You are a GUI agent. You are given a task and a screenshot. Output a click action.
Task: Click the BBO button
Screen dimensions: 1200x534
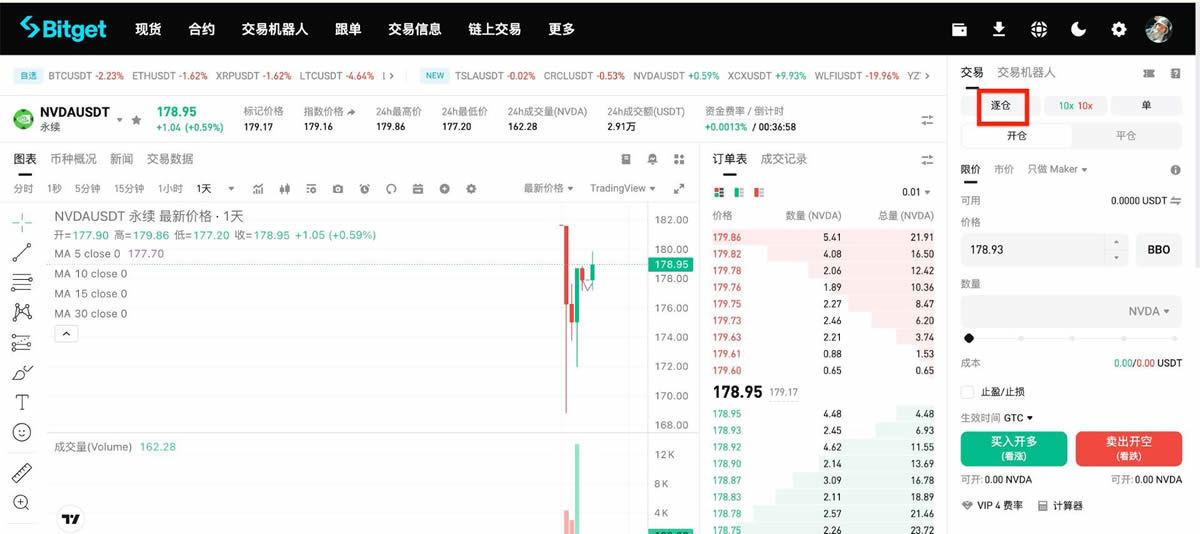1158,249
